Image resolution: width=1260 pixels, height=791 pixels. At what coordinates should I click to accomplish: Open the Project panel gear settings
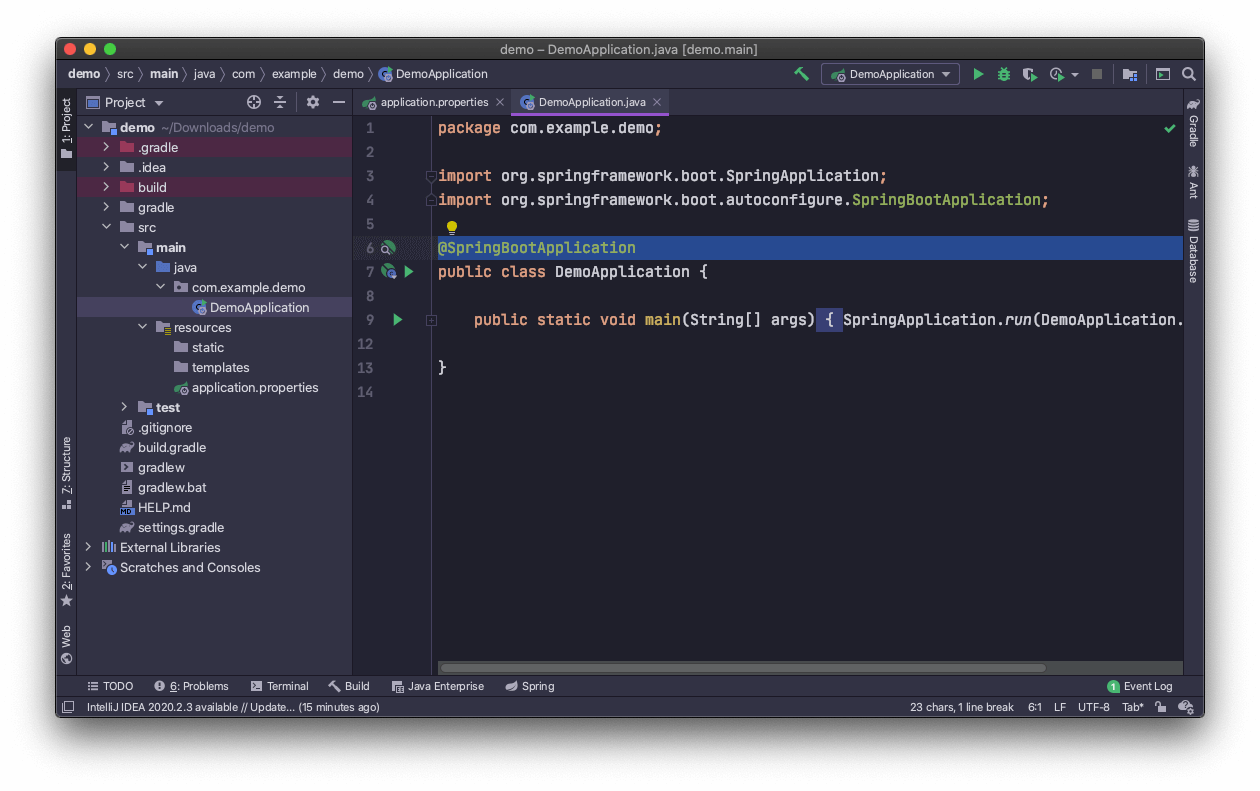312,102
